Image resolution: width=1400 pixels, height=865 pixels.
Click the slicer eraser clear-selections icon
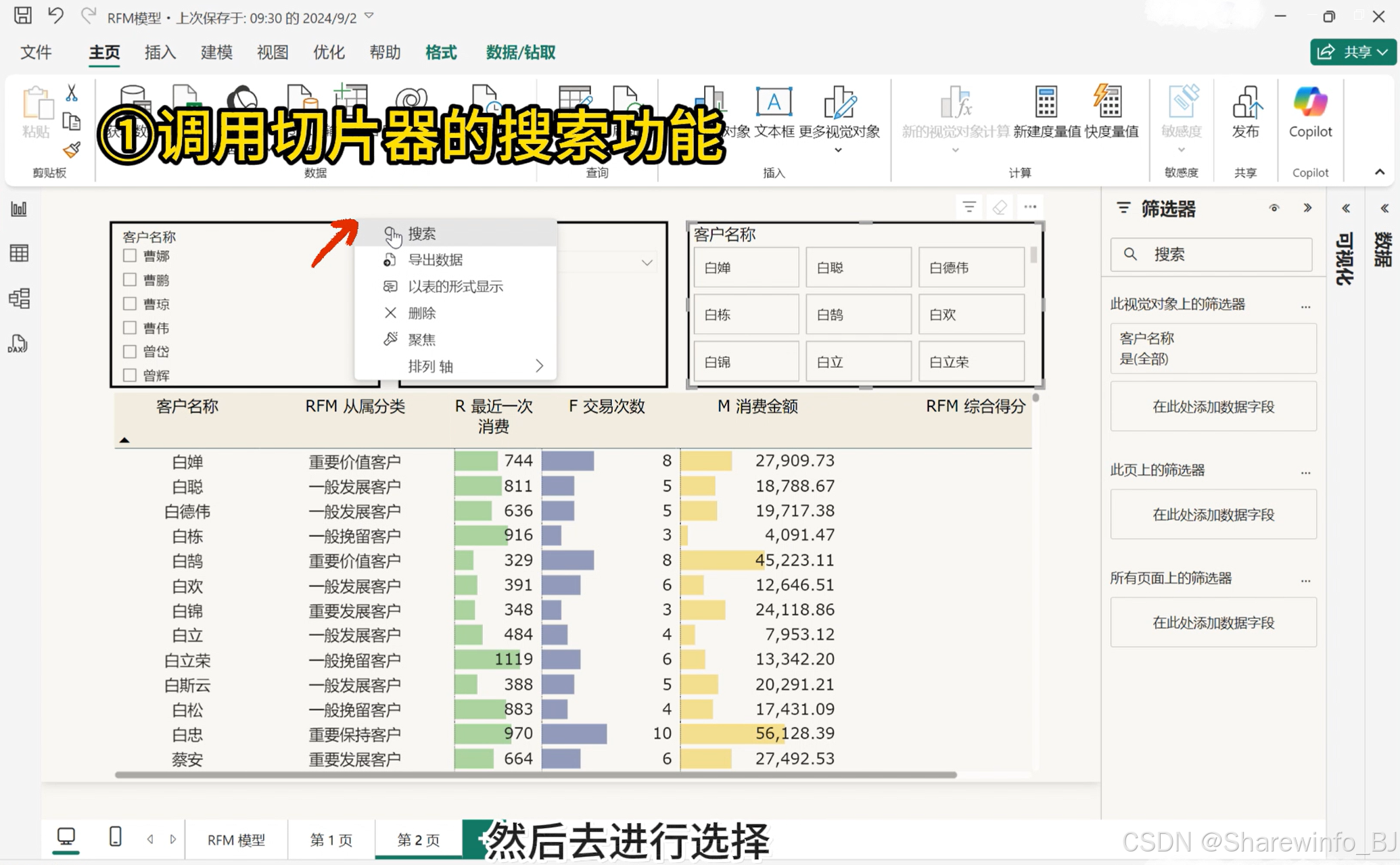[x=1000, y=207]
